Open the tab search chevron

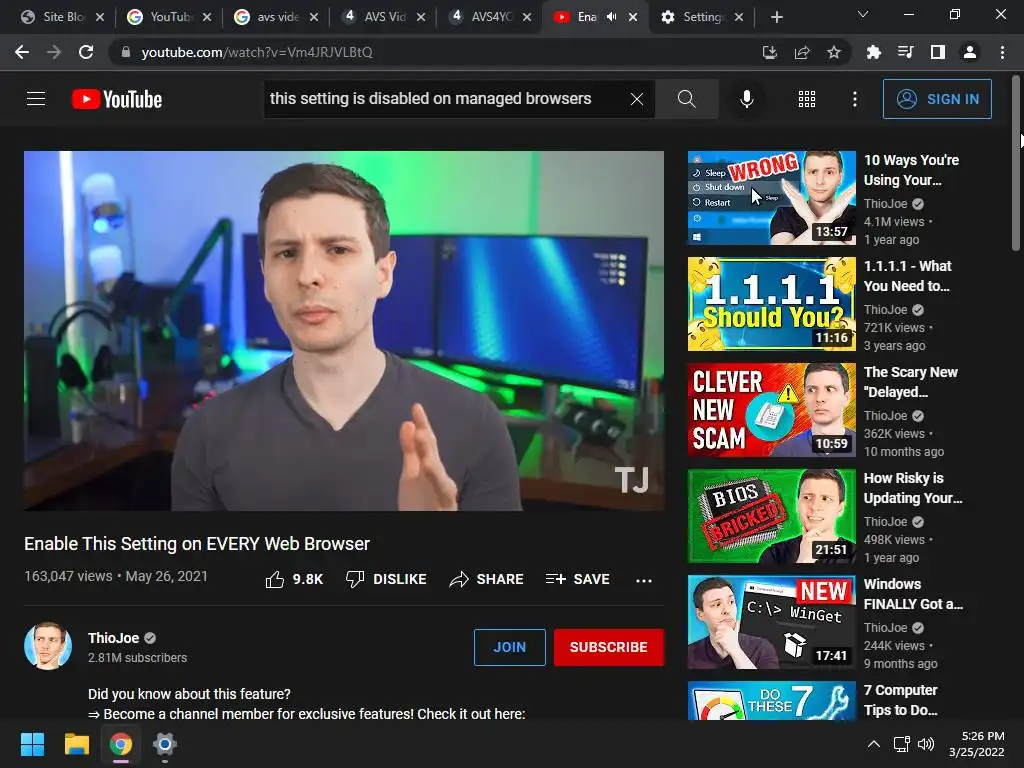(863, 14)
